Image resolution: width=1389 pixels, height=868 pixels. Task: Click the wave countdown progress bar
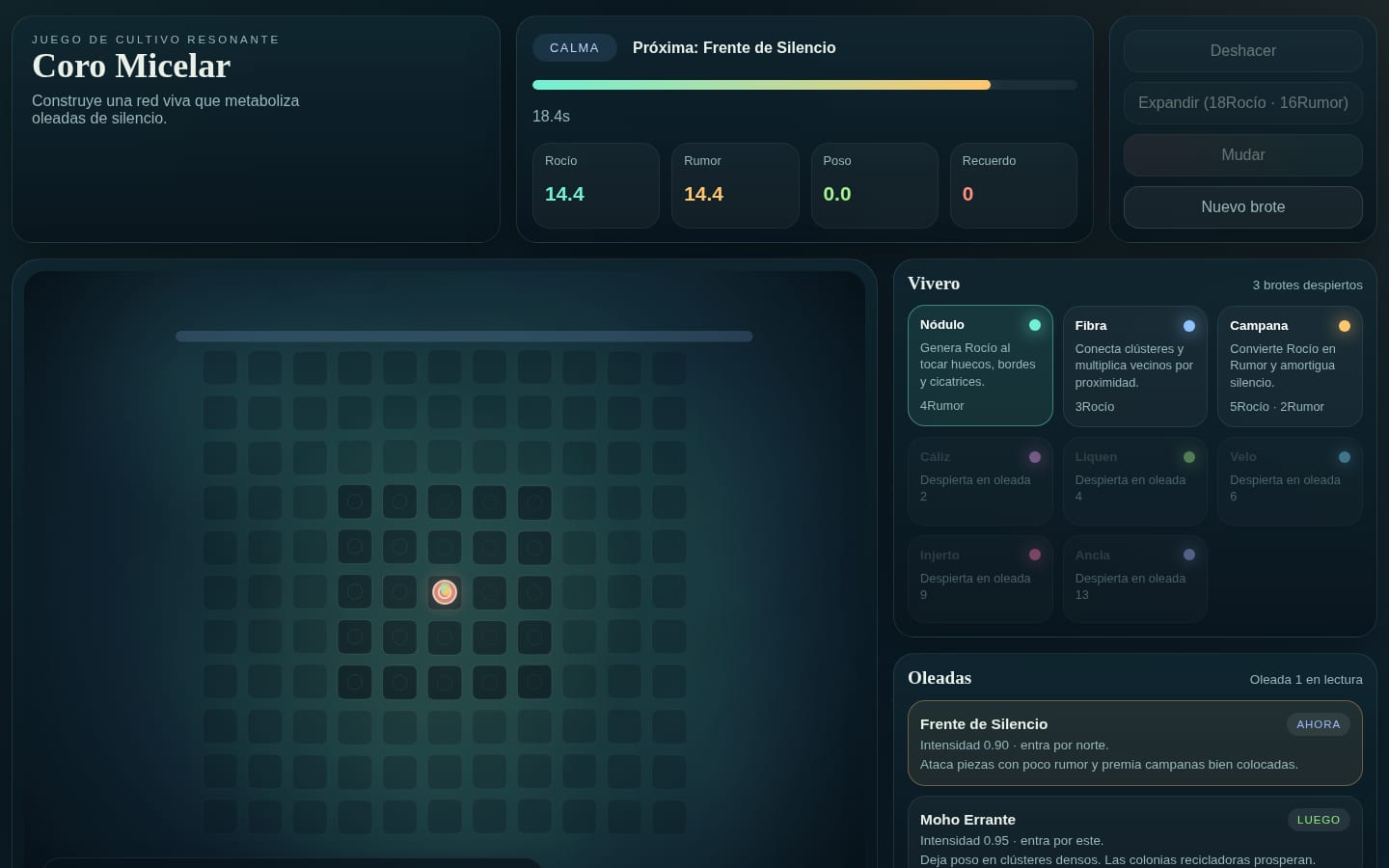click(x=804, y=85)
